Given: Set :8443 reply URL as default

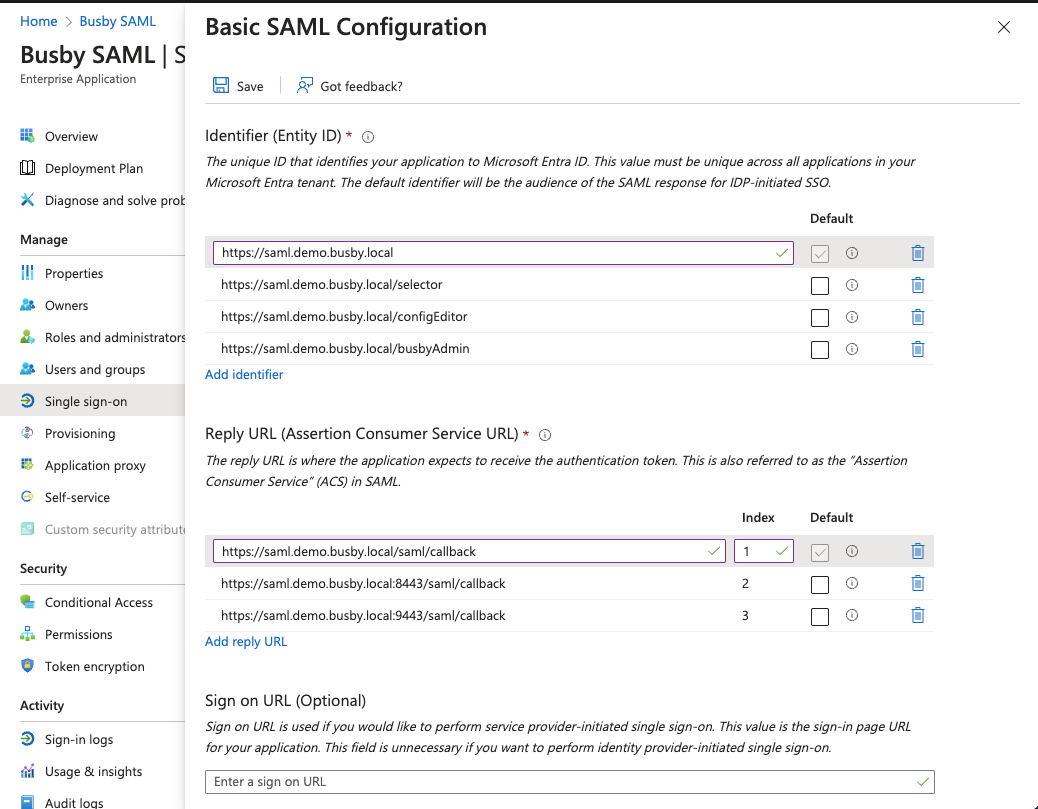Looking at the screenshot, I should click(820, 585).
